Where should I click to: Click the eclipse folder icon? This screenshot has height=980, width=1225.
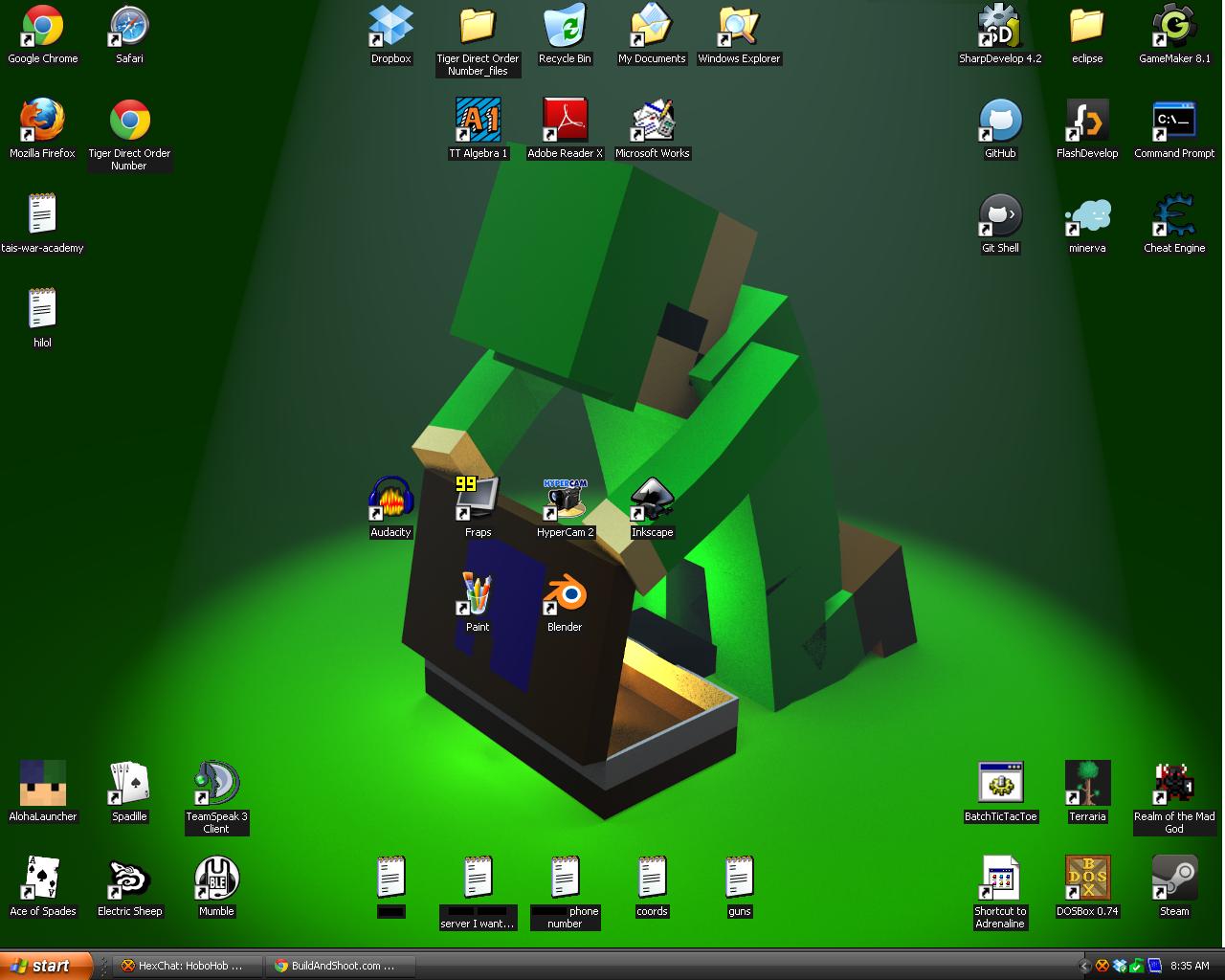1087,26
